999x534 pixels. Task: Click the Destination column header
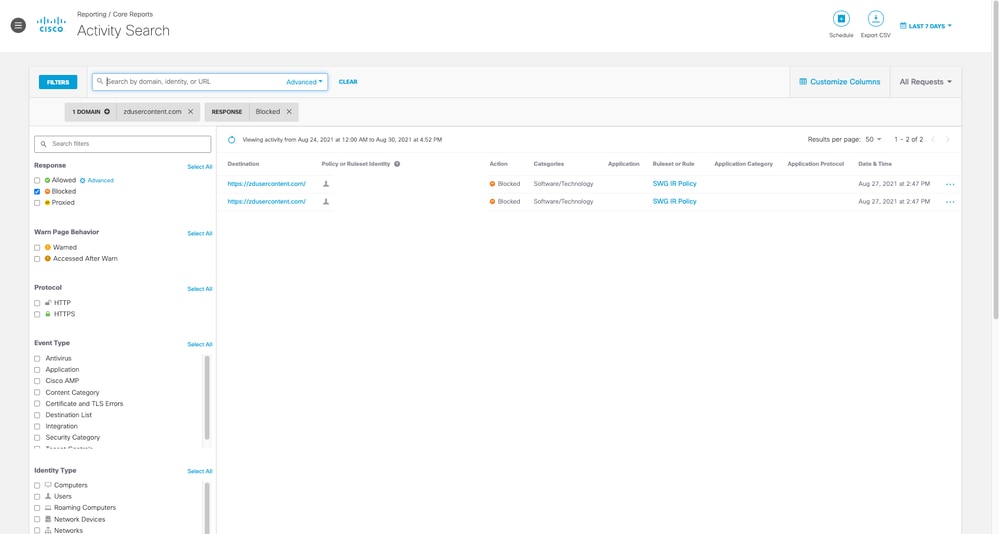point(243,164)
